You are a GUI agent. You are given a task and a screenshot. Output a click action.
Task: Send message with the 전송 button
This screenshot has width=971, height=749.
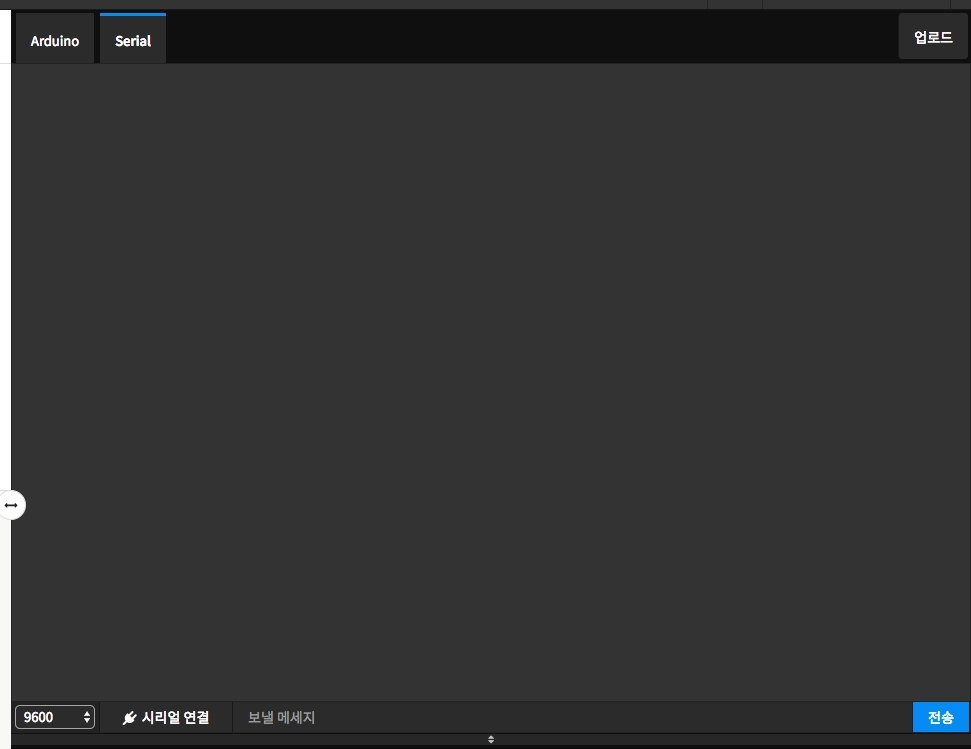[941, 717]
